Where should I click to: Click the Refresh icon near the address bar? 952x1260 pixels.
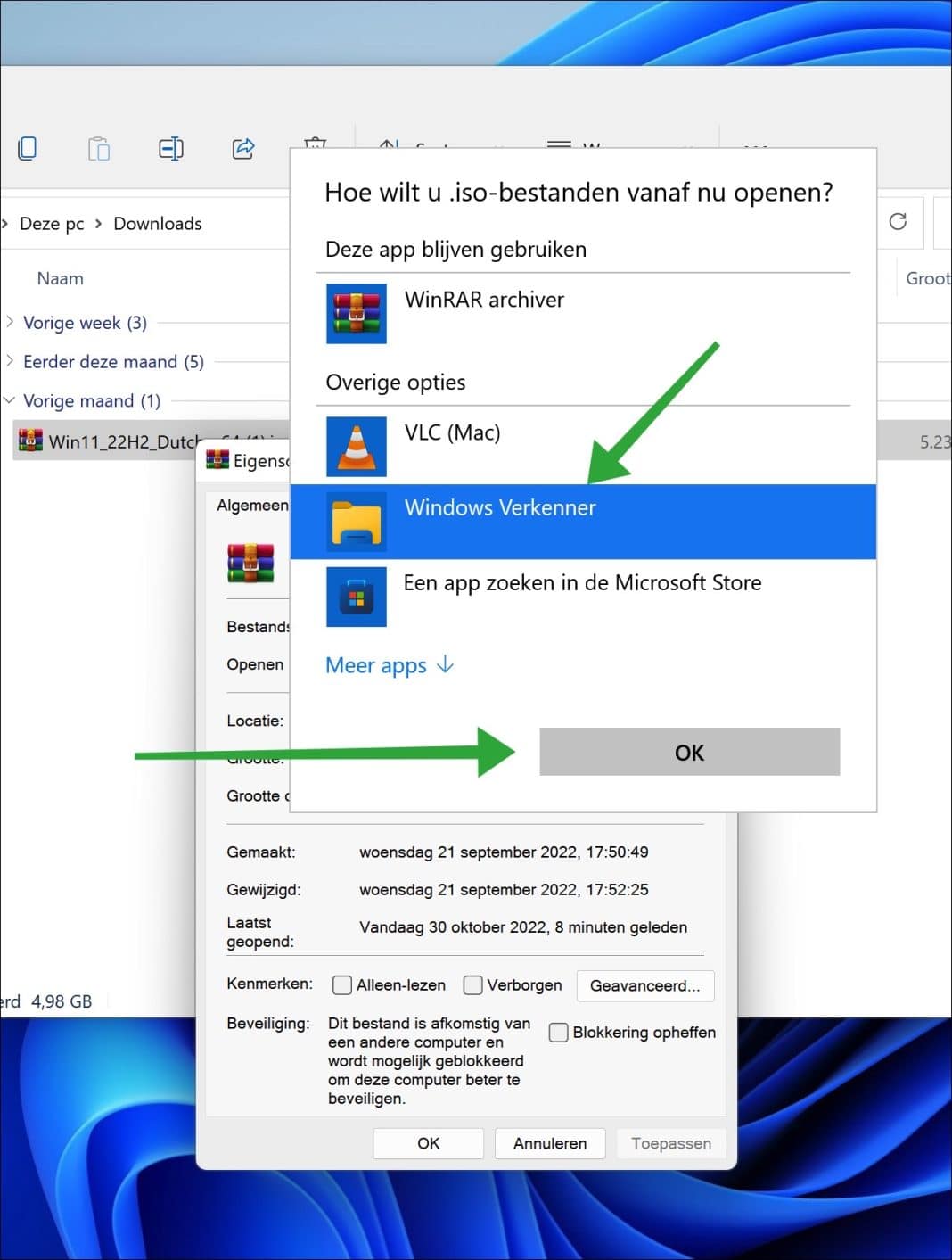[x=899, y=222]
